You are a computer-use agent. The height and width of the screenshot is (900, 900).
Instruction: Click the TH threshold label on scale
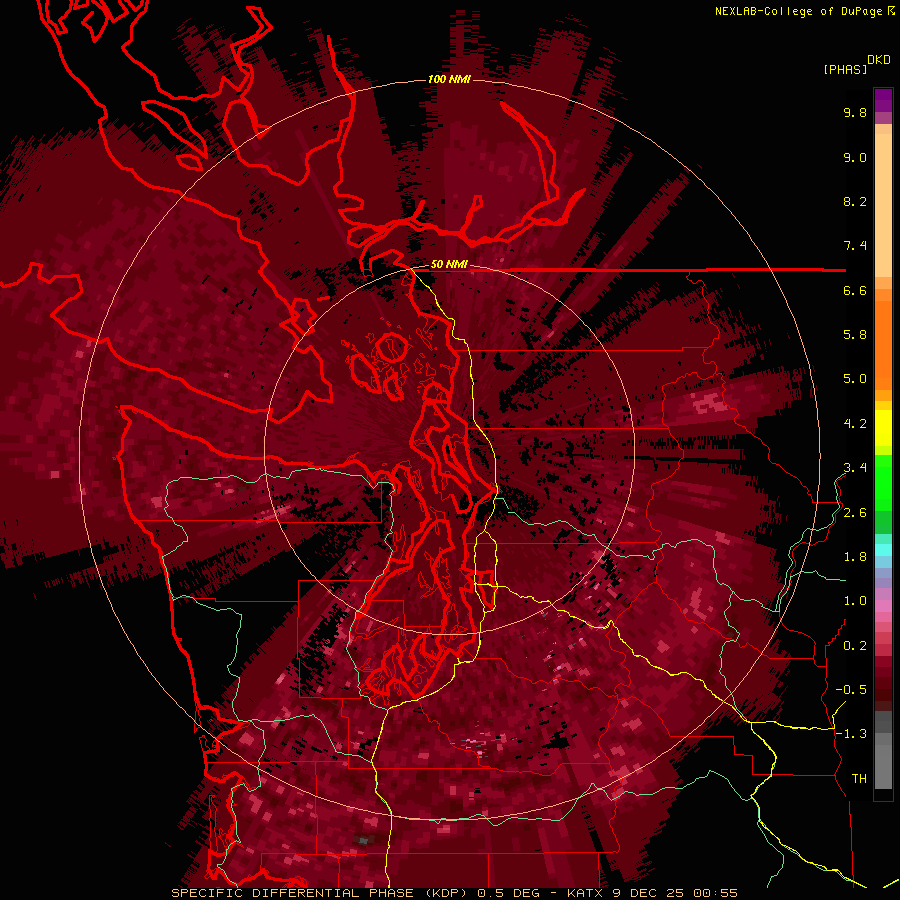tap(859, 779)
